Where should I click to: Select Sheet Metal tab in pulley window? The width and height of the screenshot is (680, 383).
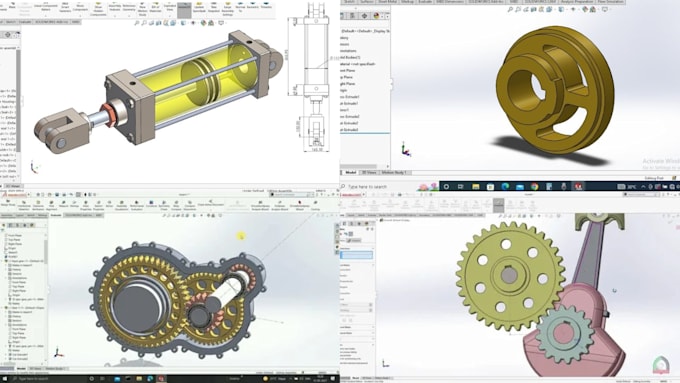pos(387,2)
